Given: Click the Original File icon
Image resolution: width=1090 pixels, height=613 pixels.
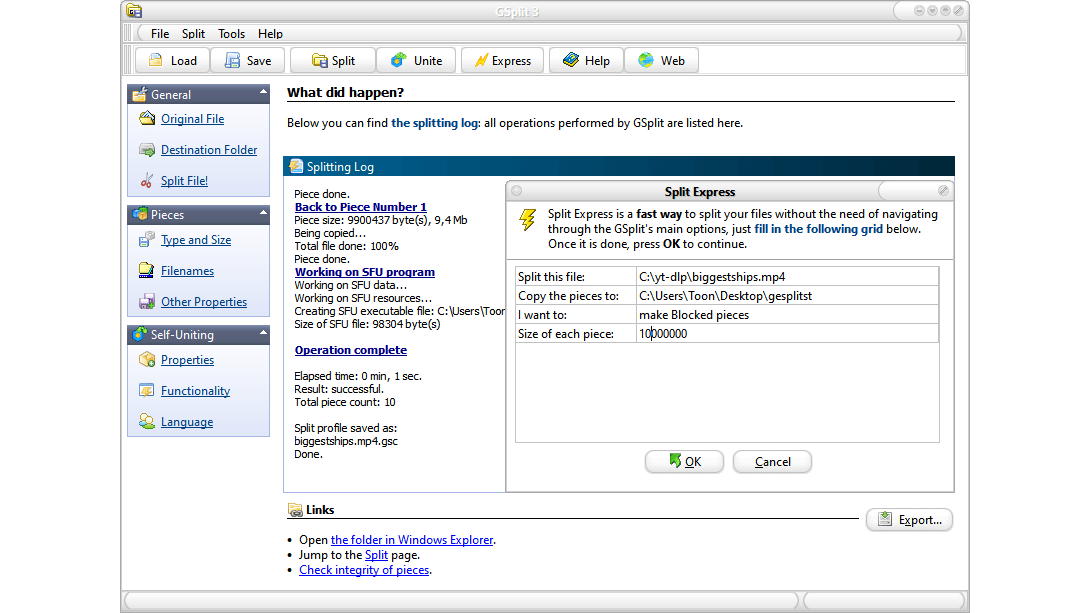Looking at the screenshot, I should pos(147,118).
